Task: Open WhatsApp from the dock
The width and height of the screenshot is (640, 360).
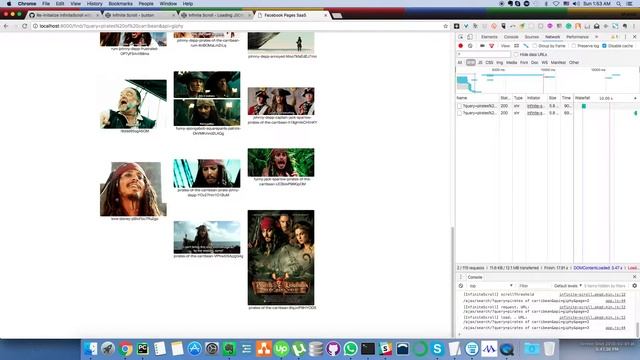Action: click(x=351, y=349)
